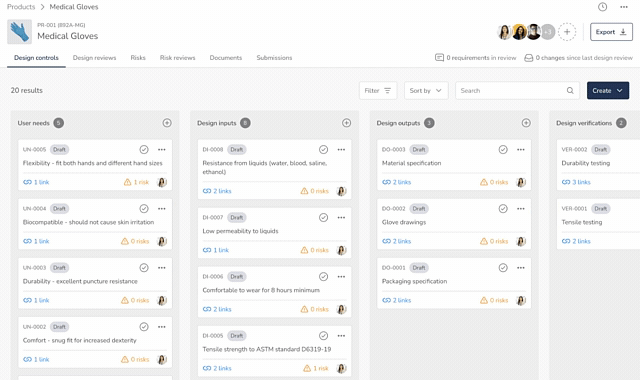640x380 pixels.
Task: Open the Risk reviews tab
Action: (178, 58)
